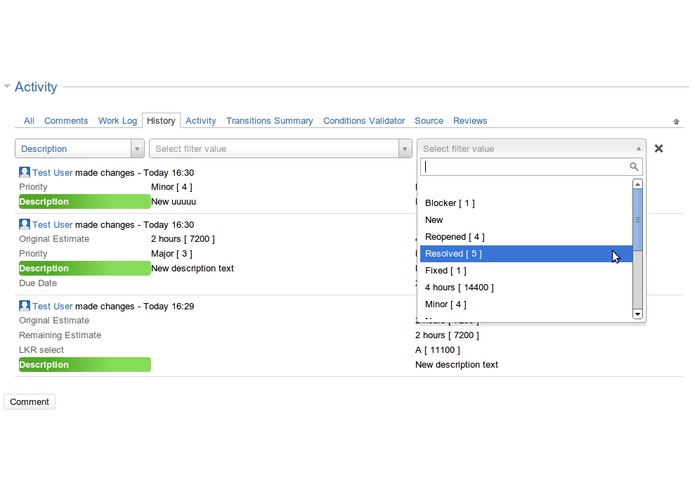Click second entry's Test User avatar icon
This screenshot has height=494, width=695.
[x=24, y=224]
